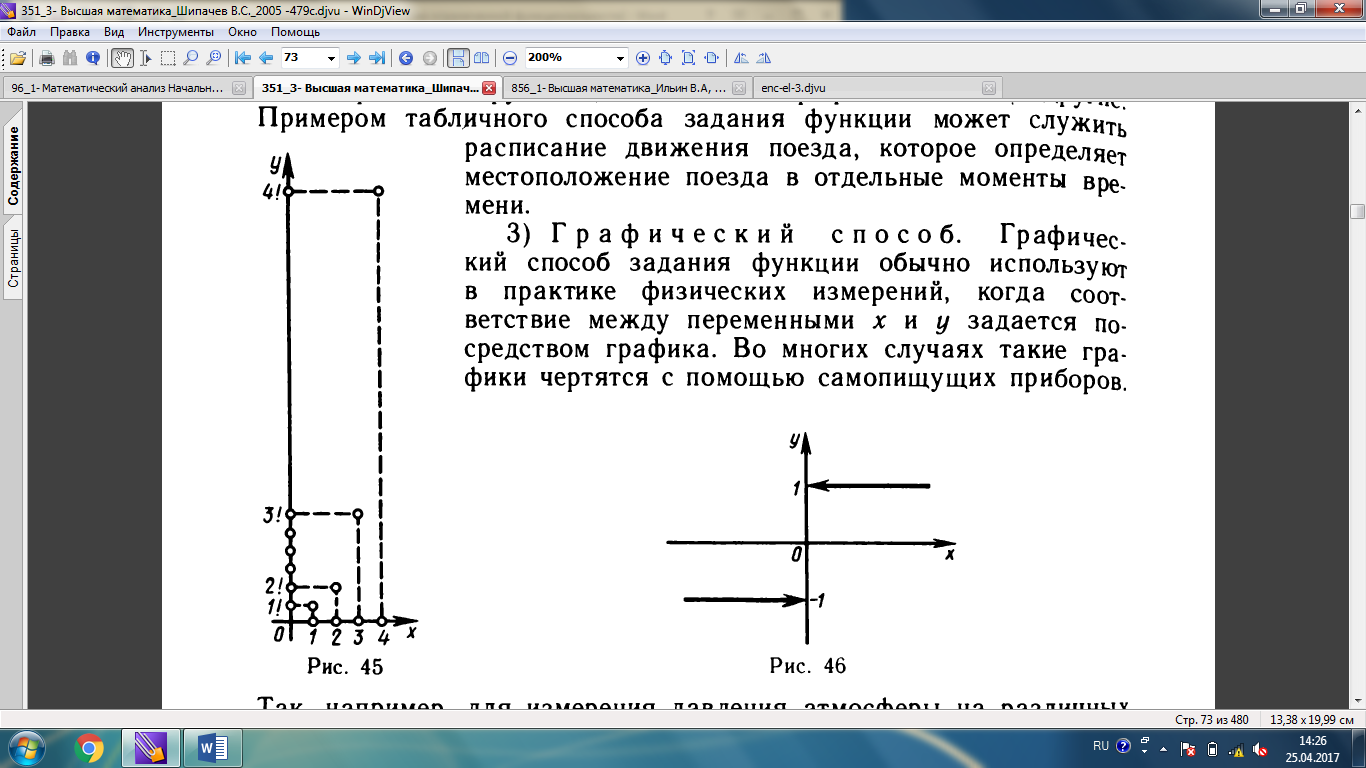Image resolution: width=1366 pixels, height=768 pixels.
Task: Rotate page clockwise
Action: pos(764,58)
